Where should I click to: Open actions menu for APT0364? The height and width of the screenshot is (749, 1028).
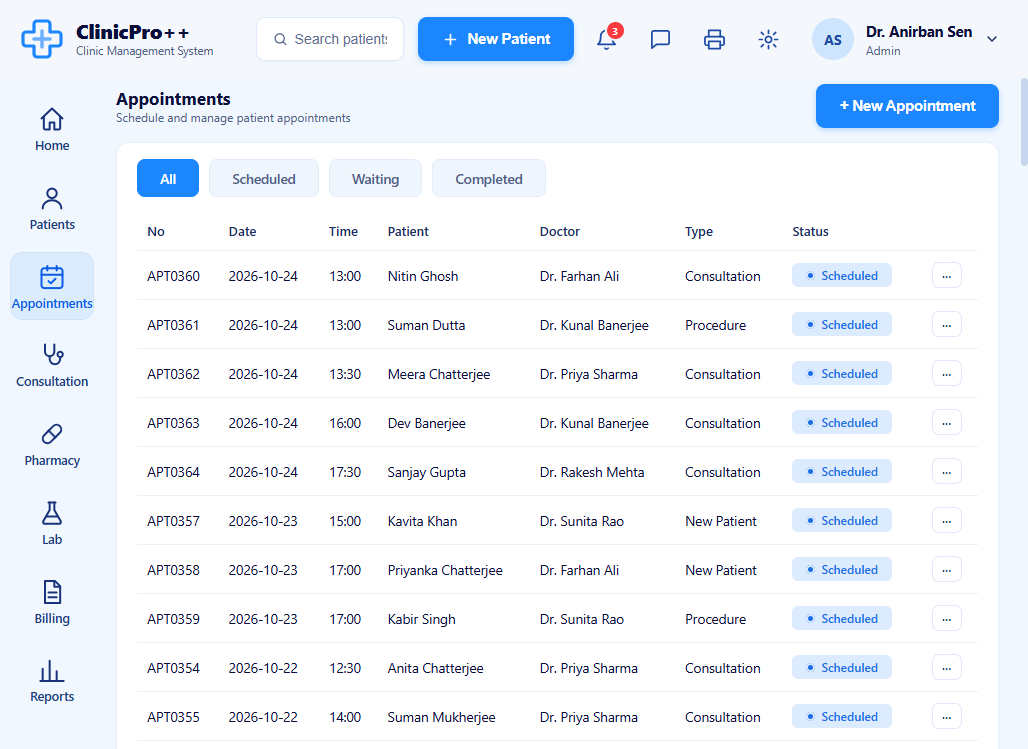coord(947,472)
